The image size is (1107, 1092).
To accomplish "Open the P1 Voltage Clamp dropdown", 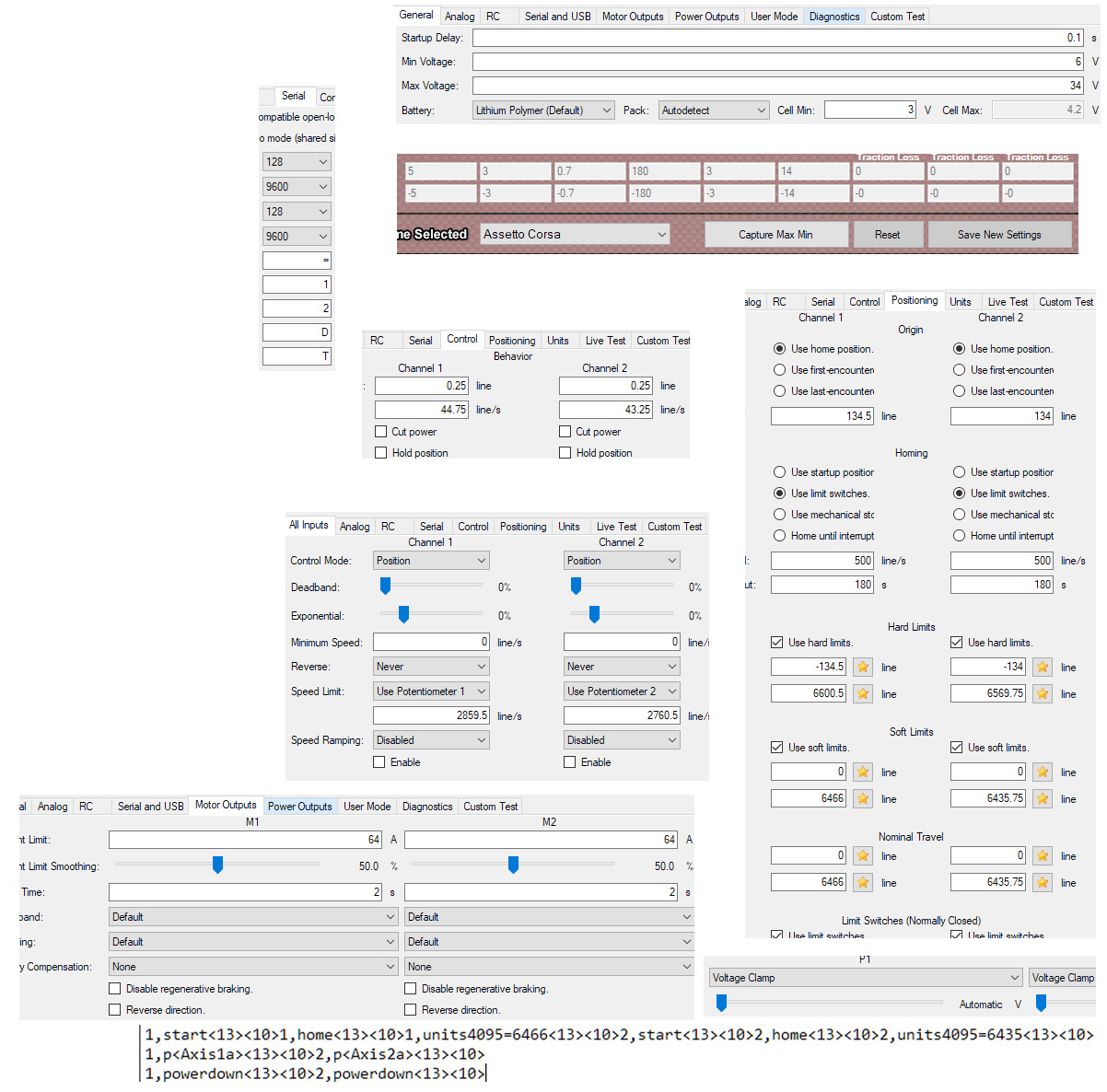I will point(866,978).
